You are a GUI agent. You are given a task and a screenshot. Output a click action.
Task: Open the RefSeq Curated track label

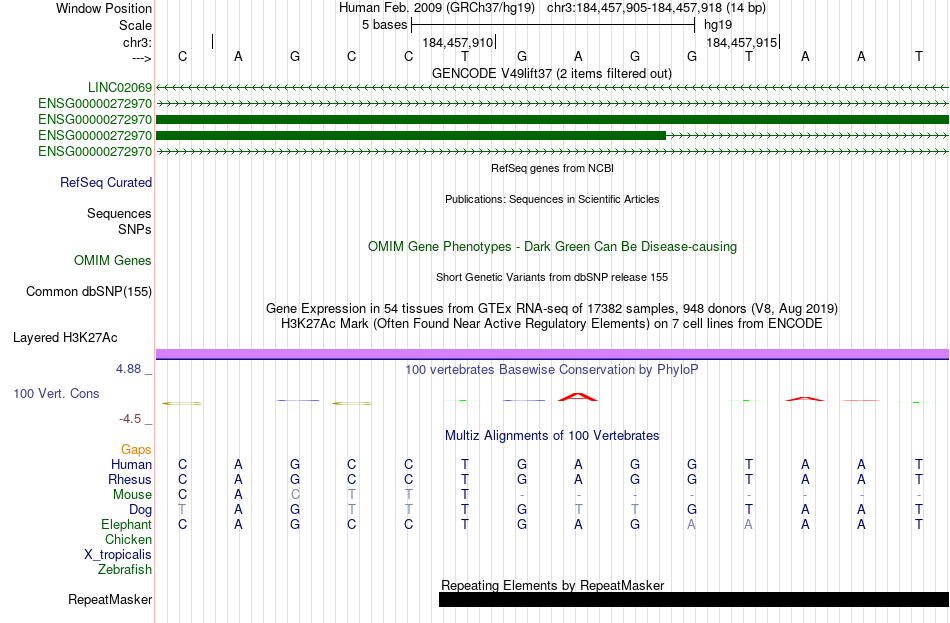pos(106,182)
